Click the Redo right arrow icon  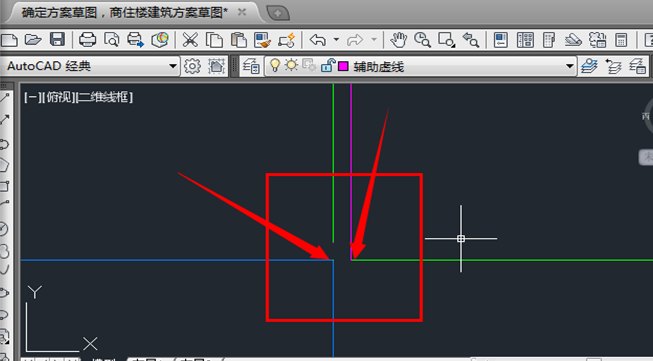click(x=355, y=40)
